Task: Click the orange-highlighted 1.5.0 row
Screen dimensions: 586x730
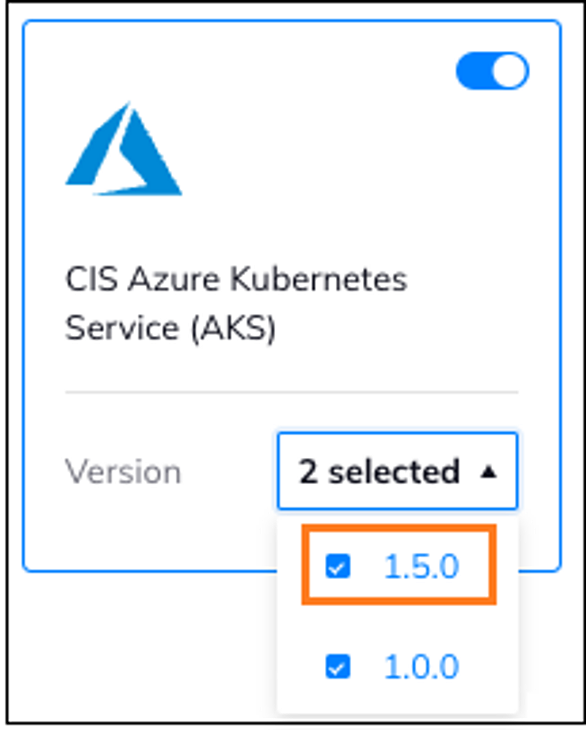Action: [x=399, y=565]
